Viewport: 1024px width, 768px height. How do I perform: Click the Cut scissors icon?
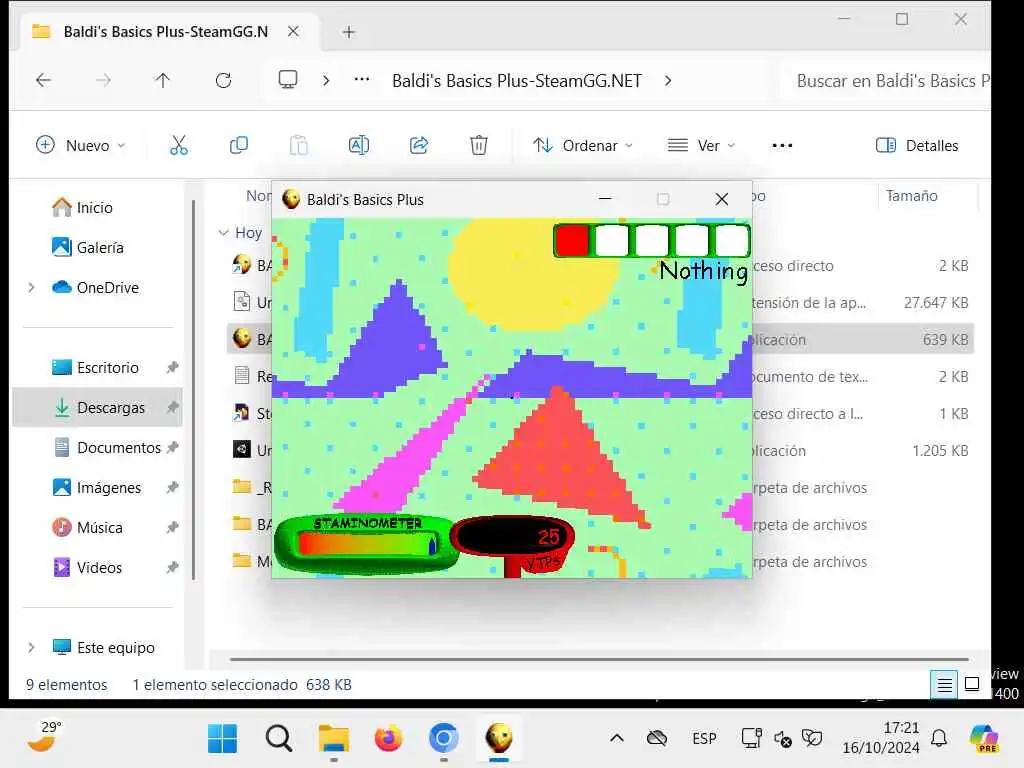178,145
